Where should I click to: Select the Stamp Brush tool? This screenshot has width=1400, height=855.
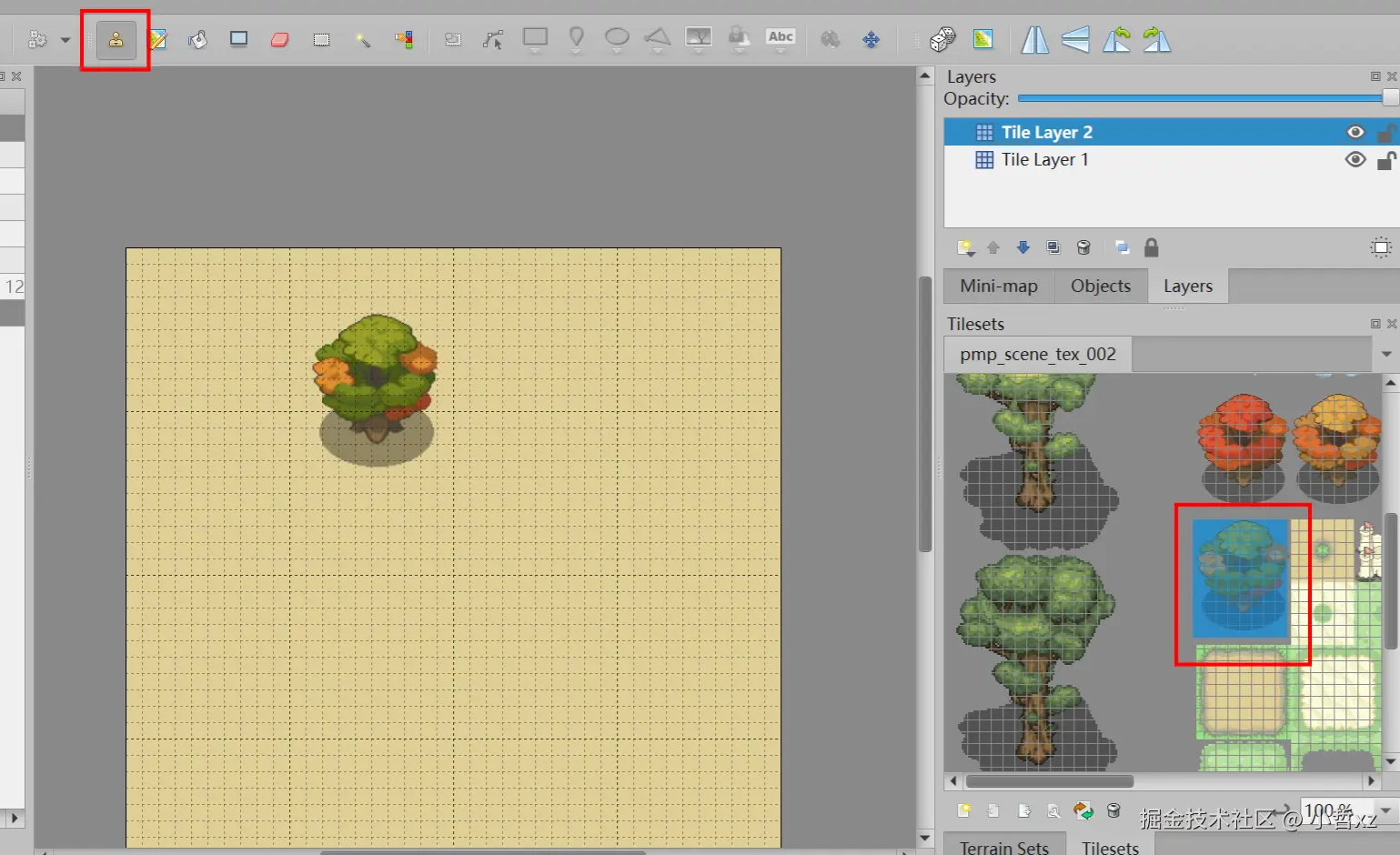coord(116,40)
